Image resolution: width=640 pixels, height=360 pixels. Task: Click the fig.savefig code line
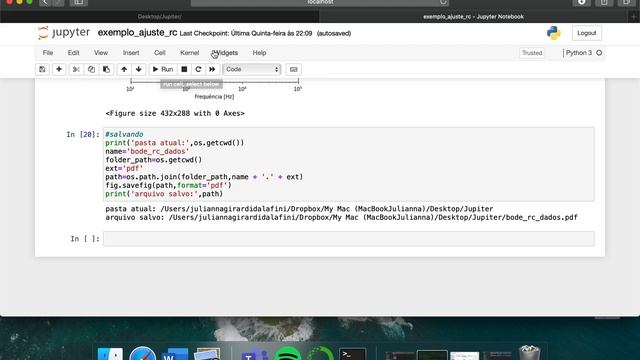pyautogui.click(x=168, y=185)
